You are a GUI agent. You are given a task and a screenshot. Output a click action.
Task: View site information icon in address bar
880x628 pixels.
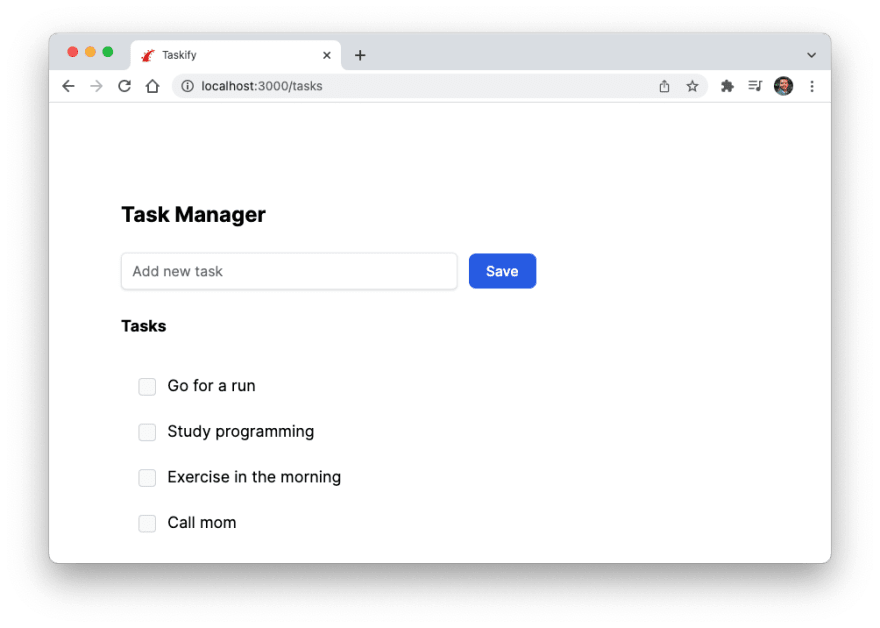click(187, 86)
